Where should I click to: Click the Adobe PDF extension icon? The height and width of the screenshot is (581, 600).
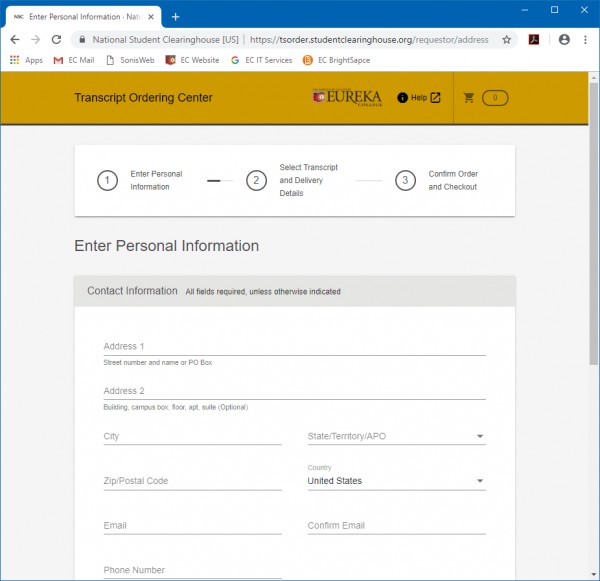(x=535, y=40)
